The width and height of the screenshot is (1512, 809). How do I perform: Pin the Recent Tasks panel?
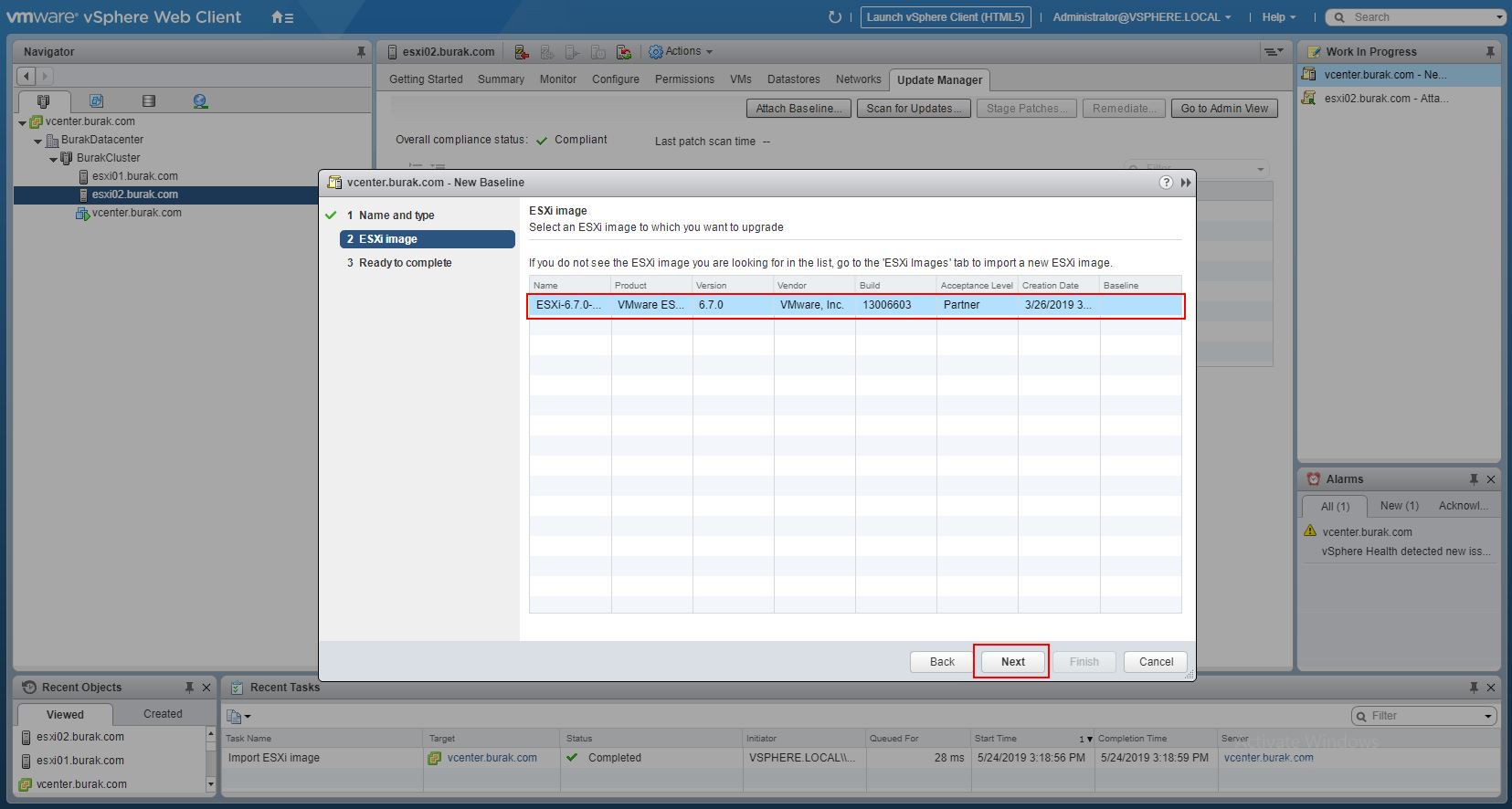pos(1474,688)
